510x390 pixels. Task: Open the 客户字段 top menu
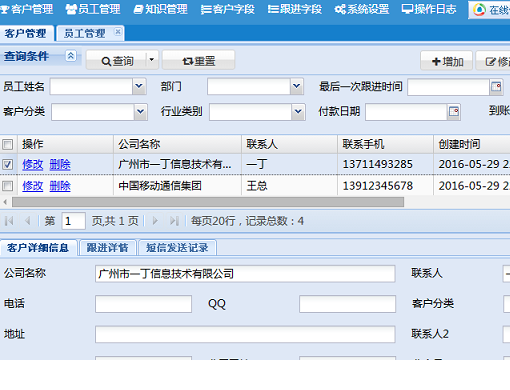click(228, 9)
